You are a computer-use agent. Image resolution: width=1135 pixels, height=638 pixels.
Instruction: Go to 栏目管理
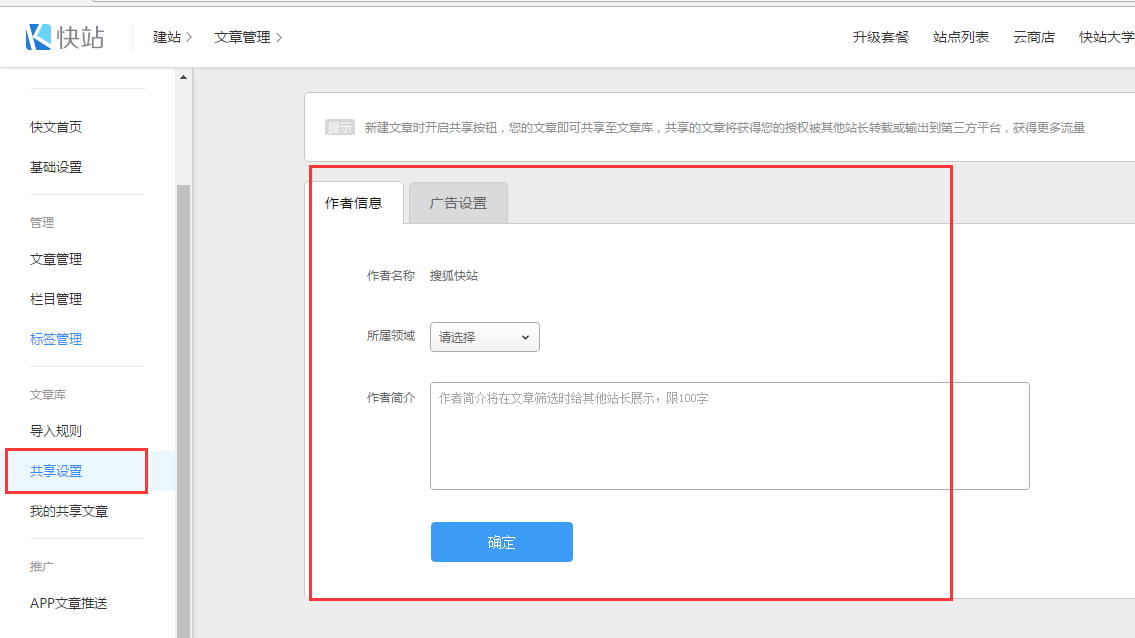tap(56, 299)
